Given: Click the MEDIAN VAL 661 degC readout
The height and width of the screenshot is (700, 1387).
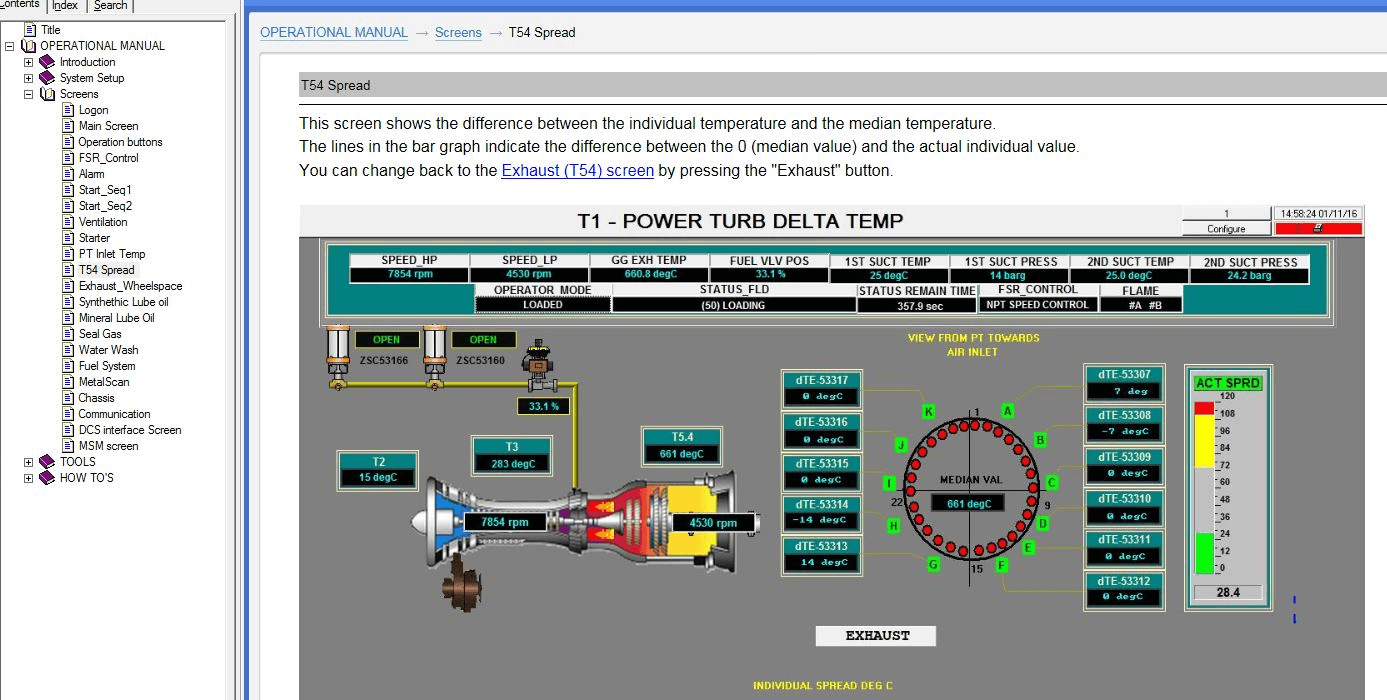Looking at the screenshot, I should [x=968, y=502].
